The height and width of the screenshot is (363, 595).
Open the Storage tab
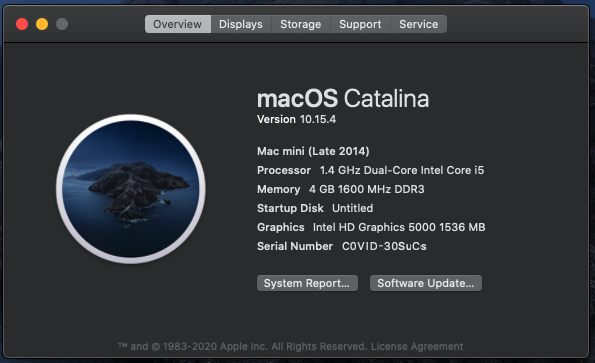click(301, 24)
